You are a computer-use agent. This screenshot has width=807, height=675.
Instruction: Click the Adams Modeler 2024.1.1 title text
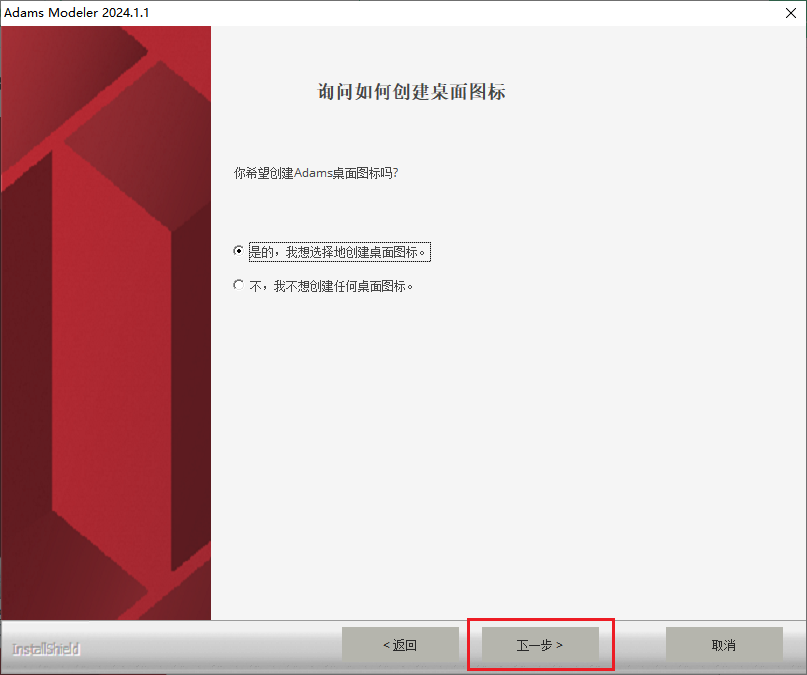[77, 12]
